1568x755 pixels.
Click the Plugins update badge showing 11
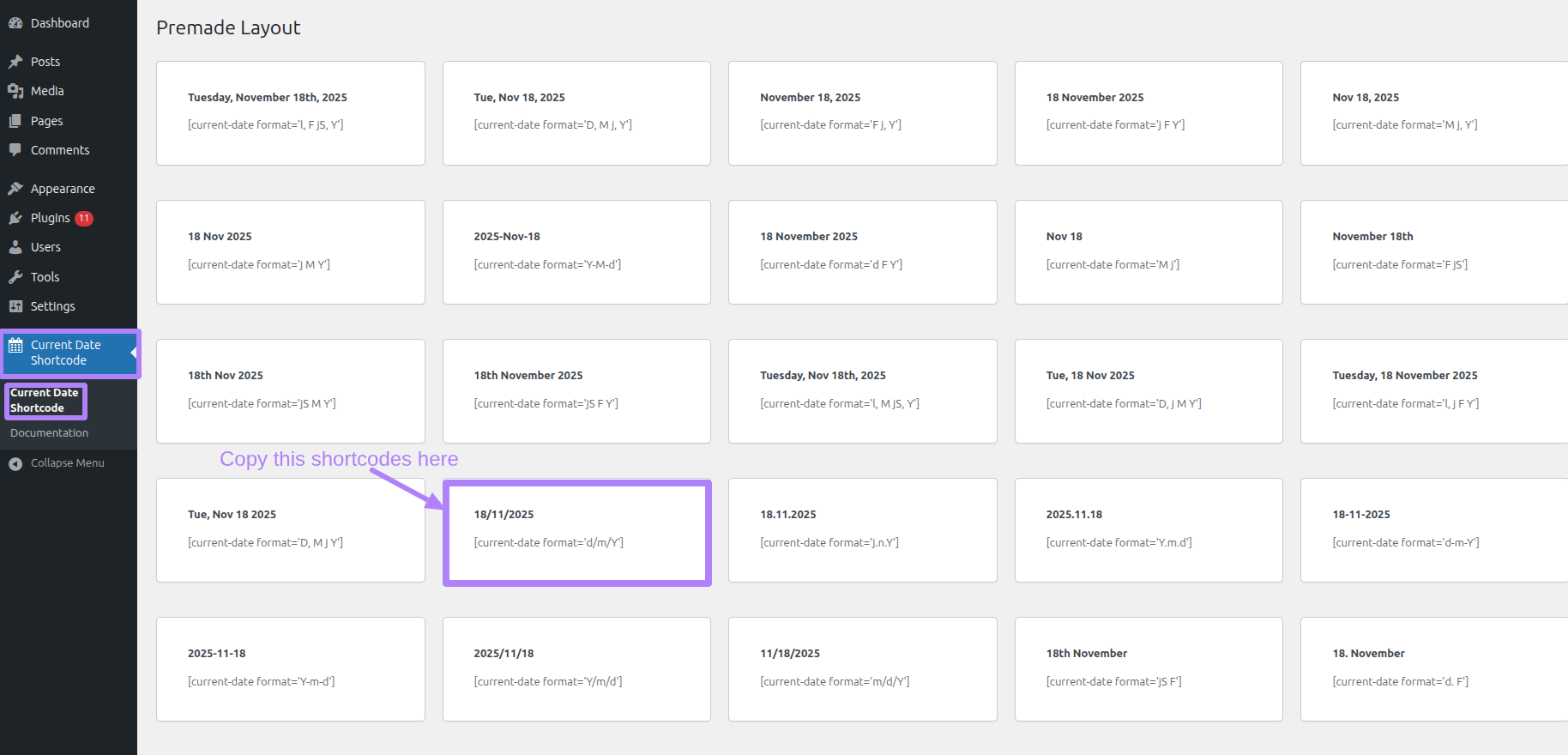pos(84,218)
